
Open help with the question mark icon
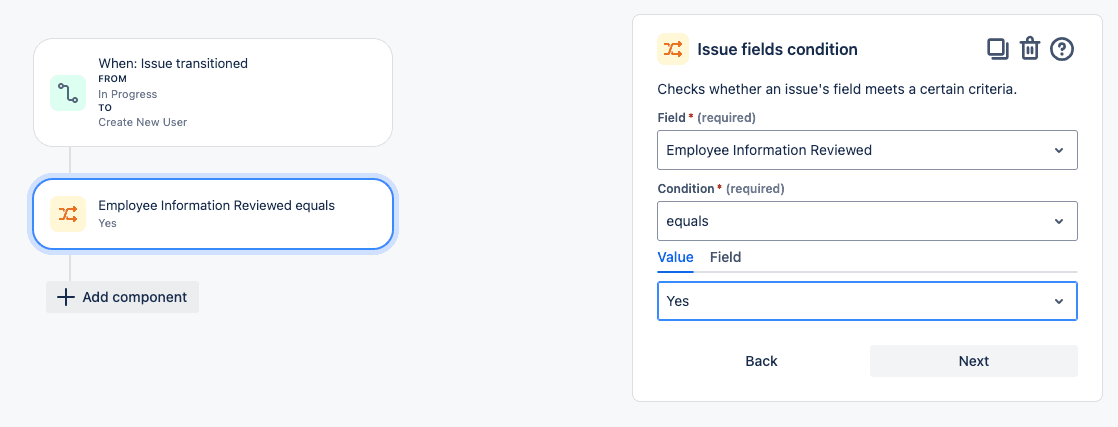pyautogui.click(x=1062, y=49)
